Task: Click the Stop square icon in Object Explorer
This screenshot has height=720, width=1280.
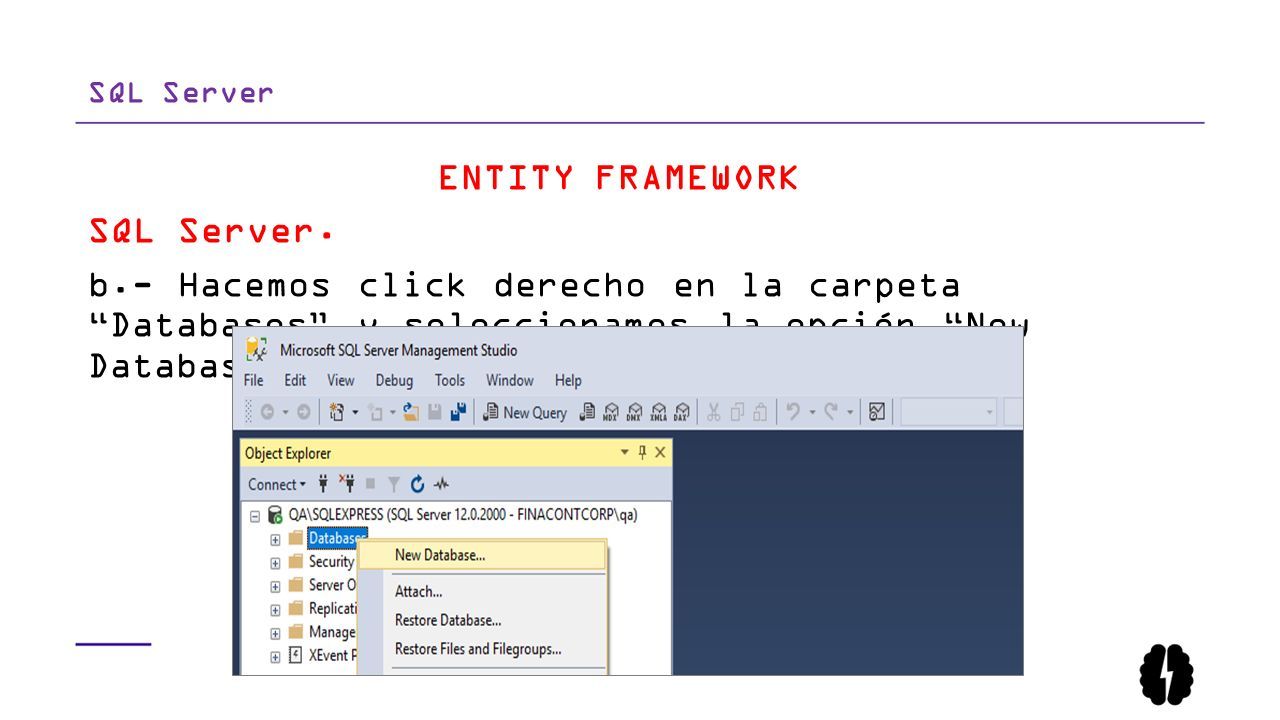Action: [370, 484]
